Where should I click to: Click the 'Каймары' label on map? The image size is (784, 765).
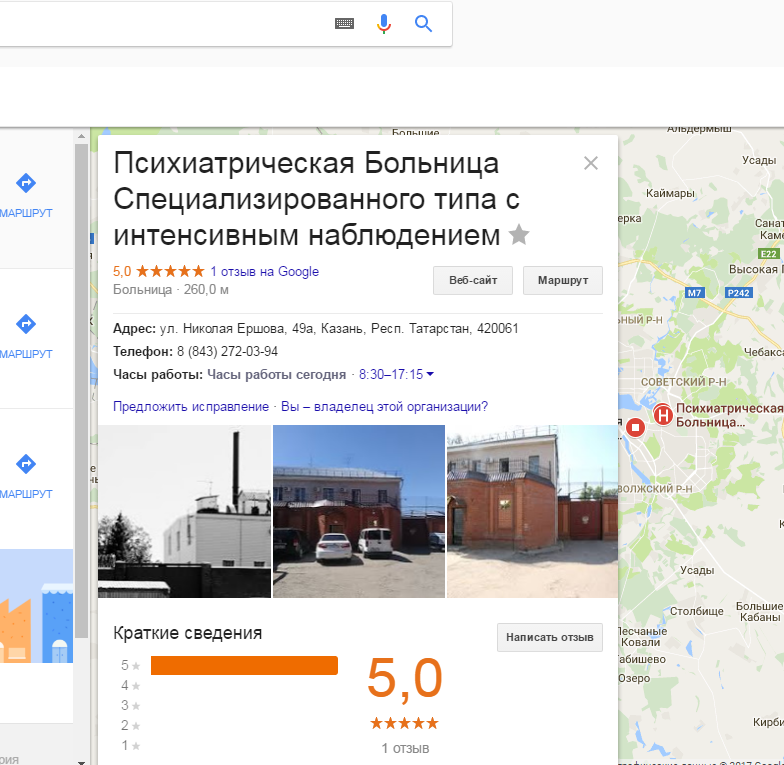pyautogui.click(x=670, y=194)
